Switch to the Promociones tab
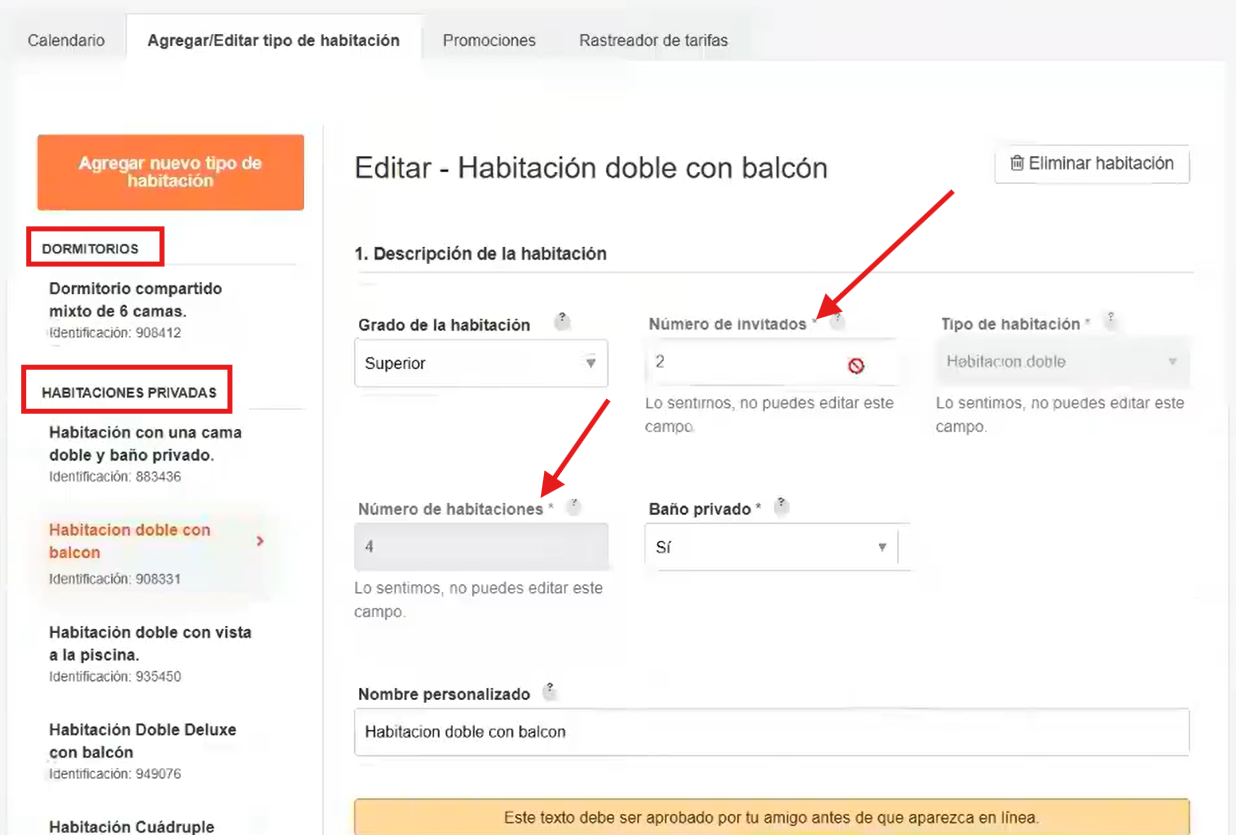1236x835 pixels. pyautogui.click(x=489, y=41)
